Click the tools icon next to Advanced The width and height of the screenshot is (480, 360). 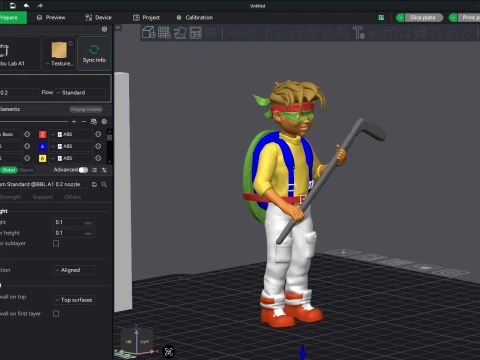coord(104,170)
